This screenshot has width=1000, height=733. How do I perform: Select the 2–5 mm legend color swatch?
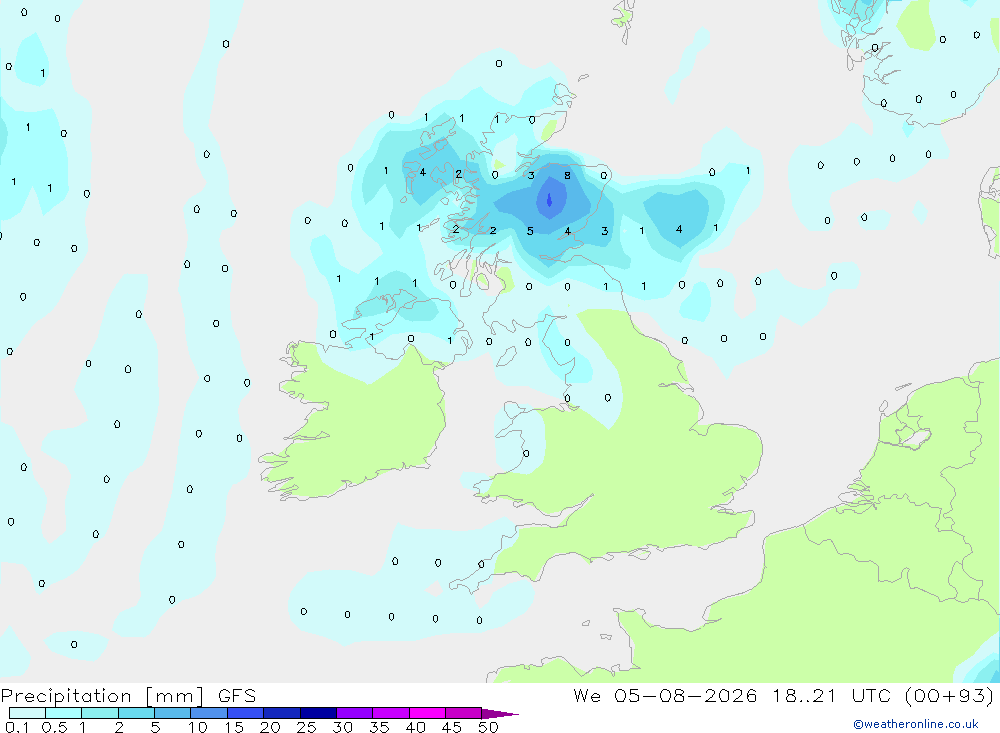click(136, 713)
